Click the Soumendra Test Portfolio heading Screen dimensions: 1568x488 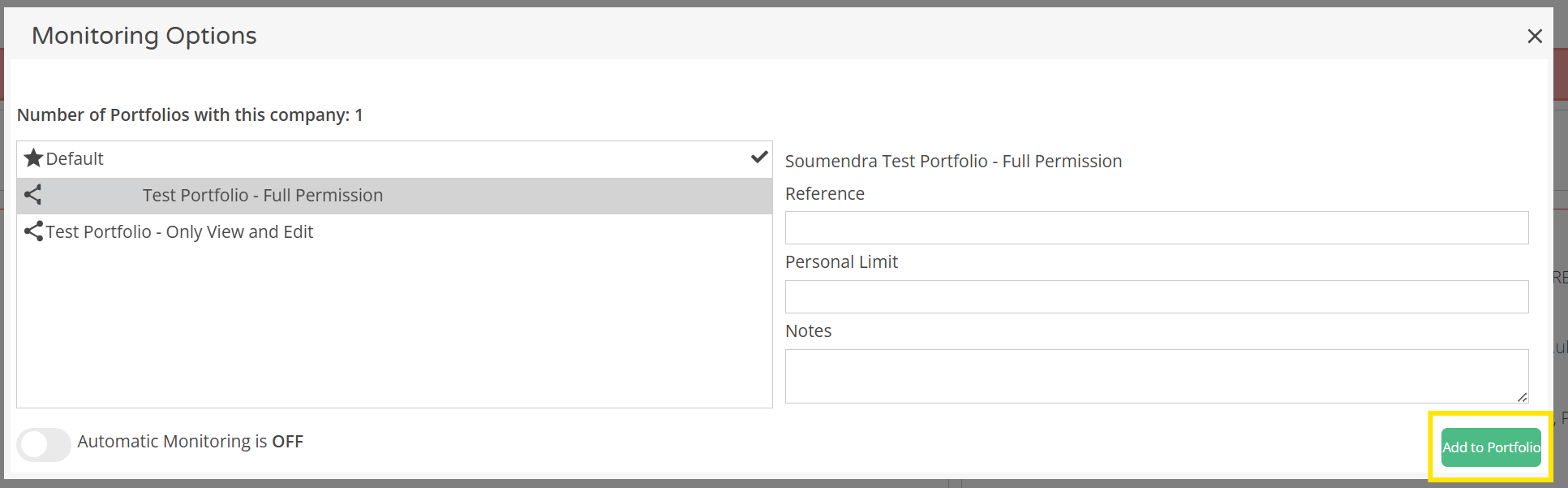click(x=953, y=162)
